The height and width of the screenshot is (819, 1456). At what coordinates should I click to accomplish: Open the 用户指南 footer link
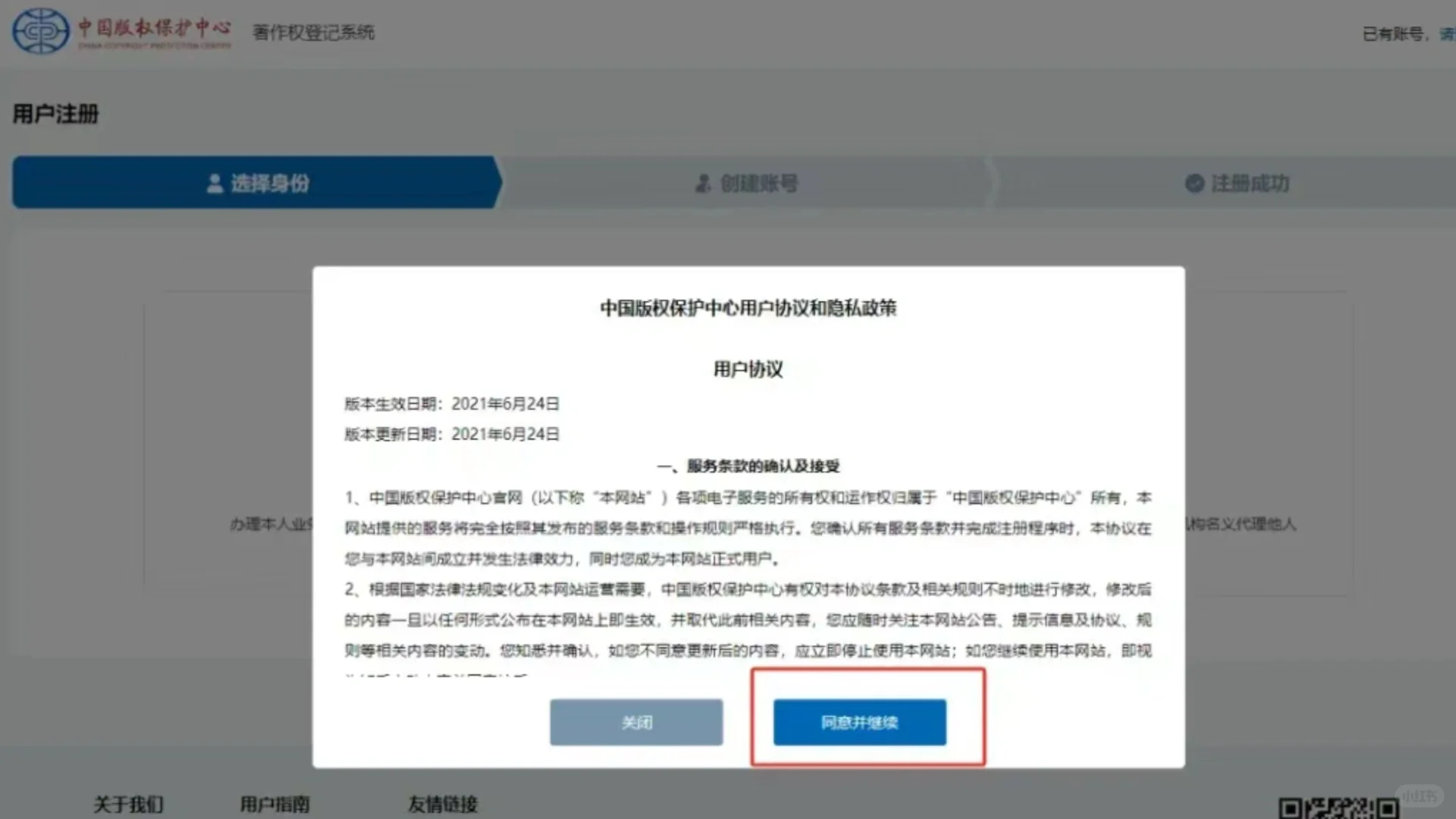pos(275,804)
